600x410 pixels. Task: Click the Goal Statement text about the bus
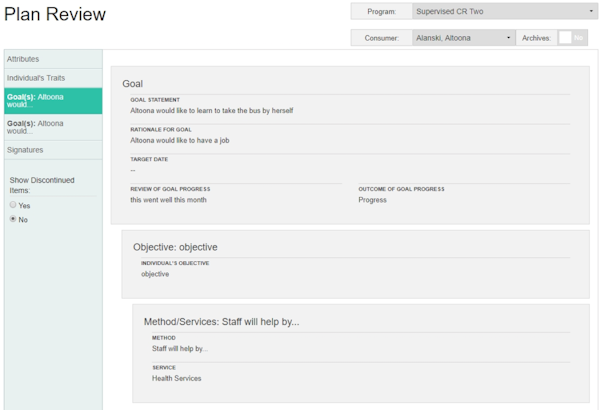pos(211,110)
